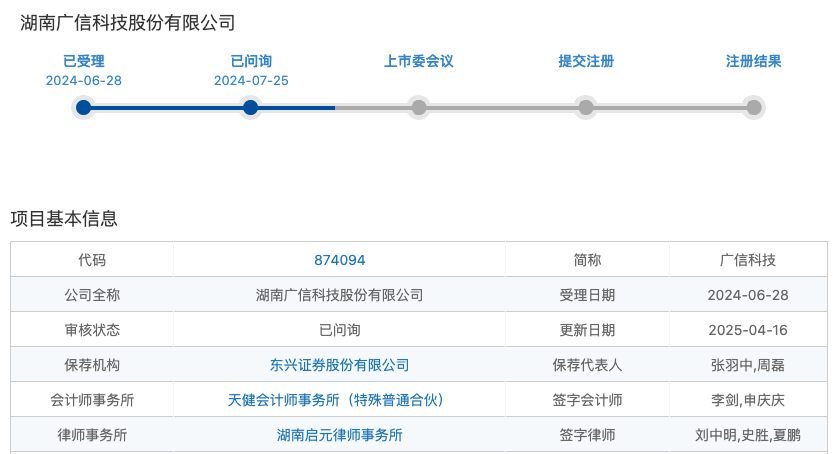Open sponsor 东兴证券股份有限公司 link
The height and width of the screenshot is (454, 833).
(340, 365)
